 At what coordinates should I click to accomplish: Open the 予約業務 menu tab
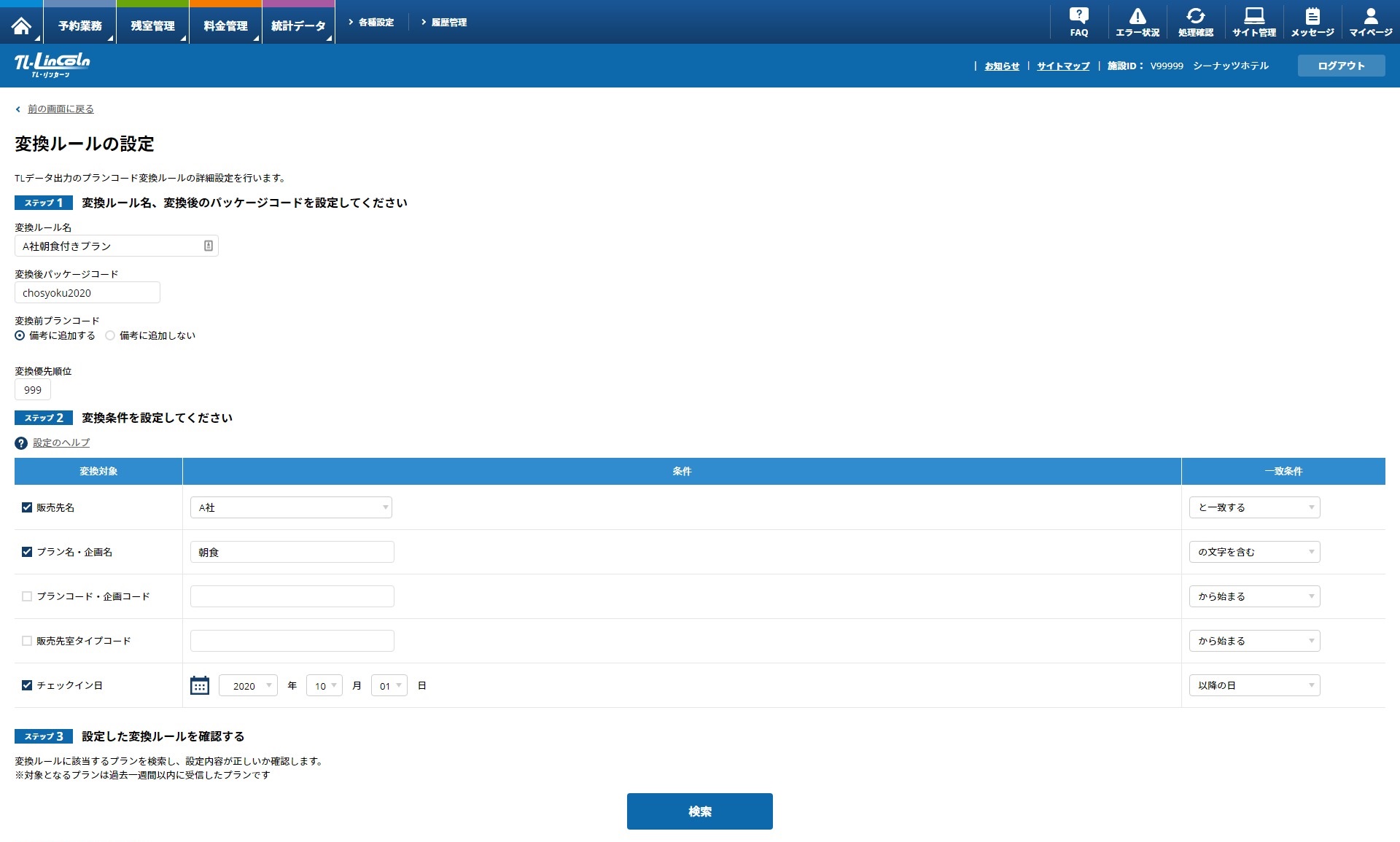point(79,26)
